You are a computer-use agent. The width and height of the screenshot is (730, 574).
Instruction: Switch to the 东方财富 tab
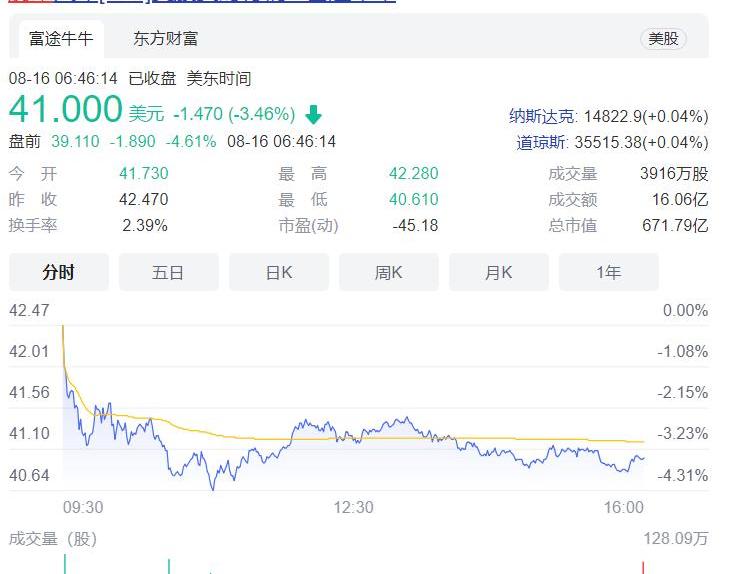click(x=166, y=39)
